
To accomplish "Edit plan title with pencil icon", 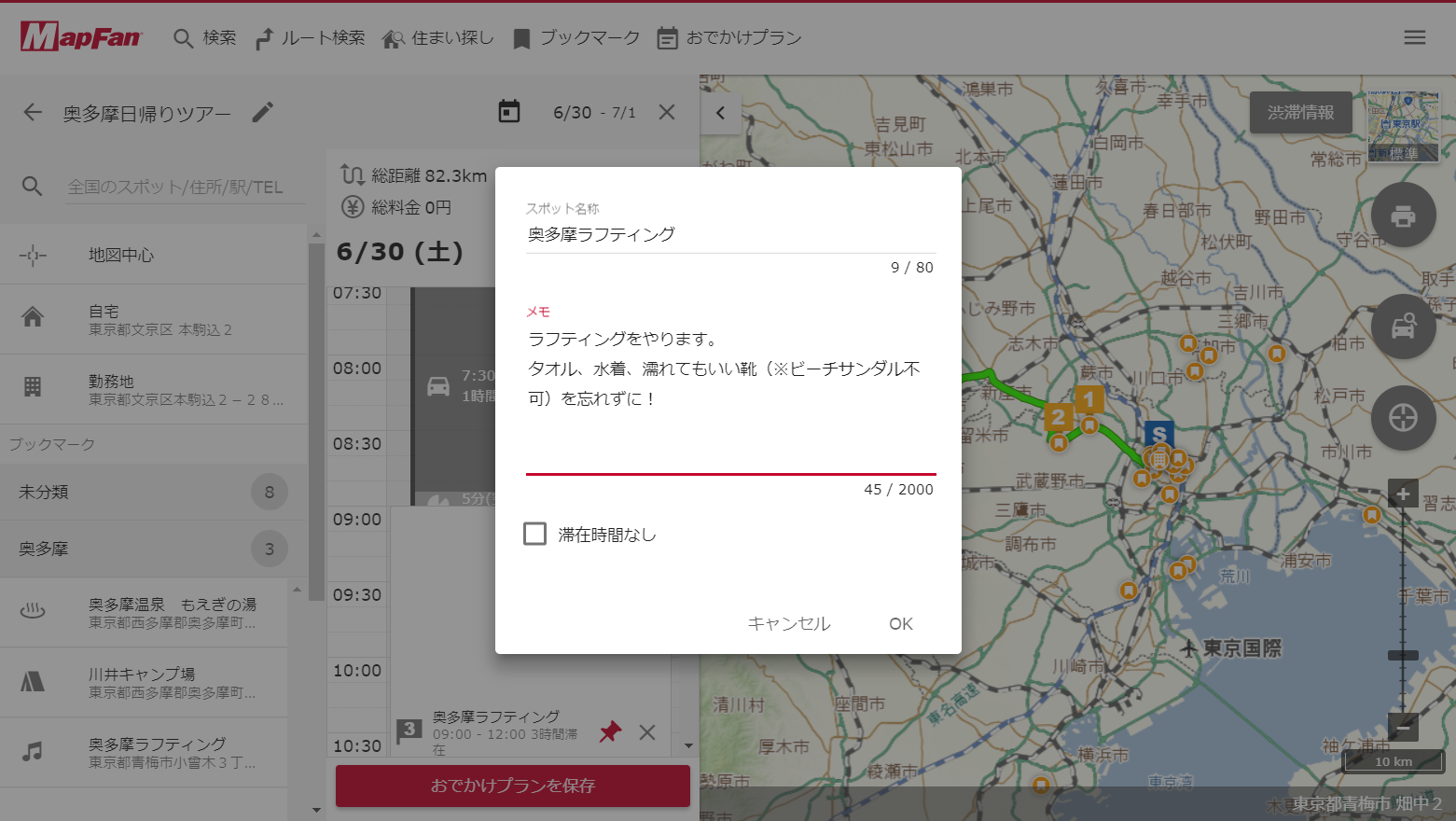I will (263, 113).
